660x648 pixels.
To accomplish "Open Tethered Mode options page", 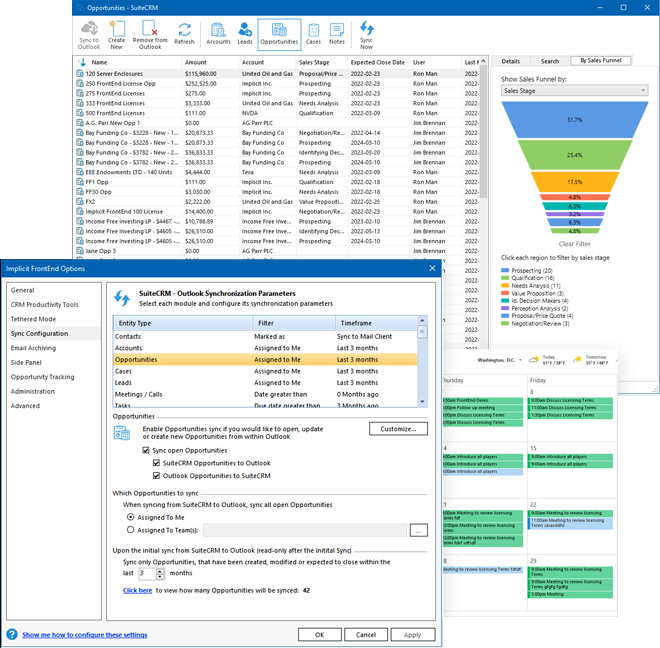I will click(33, 319).
